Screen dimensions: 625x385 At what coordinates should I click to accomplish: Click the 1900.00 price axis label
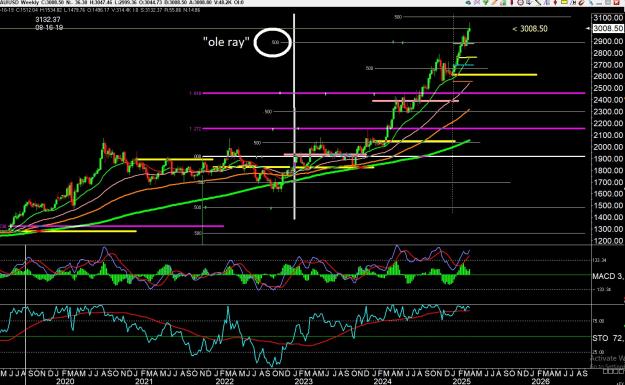[608, 159]
